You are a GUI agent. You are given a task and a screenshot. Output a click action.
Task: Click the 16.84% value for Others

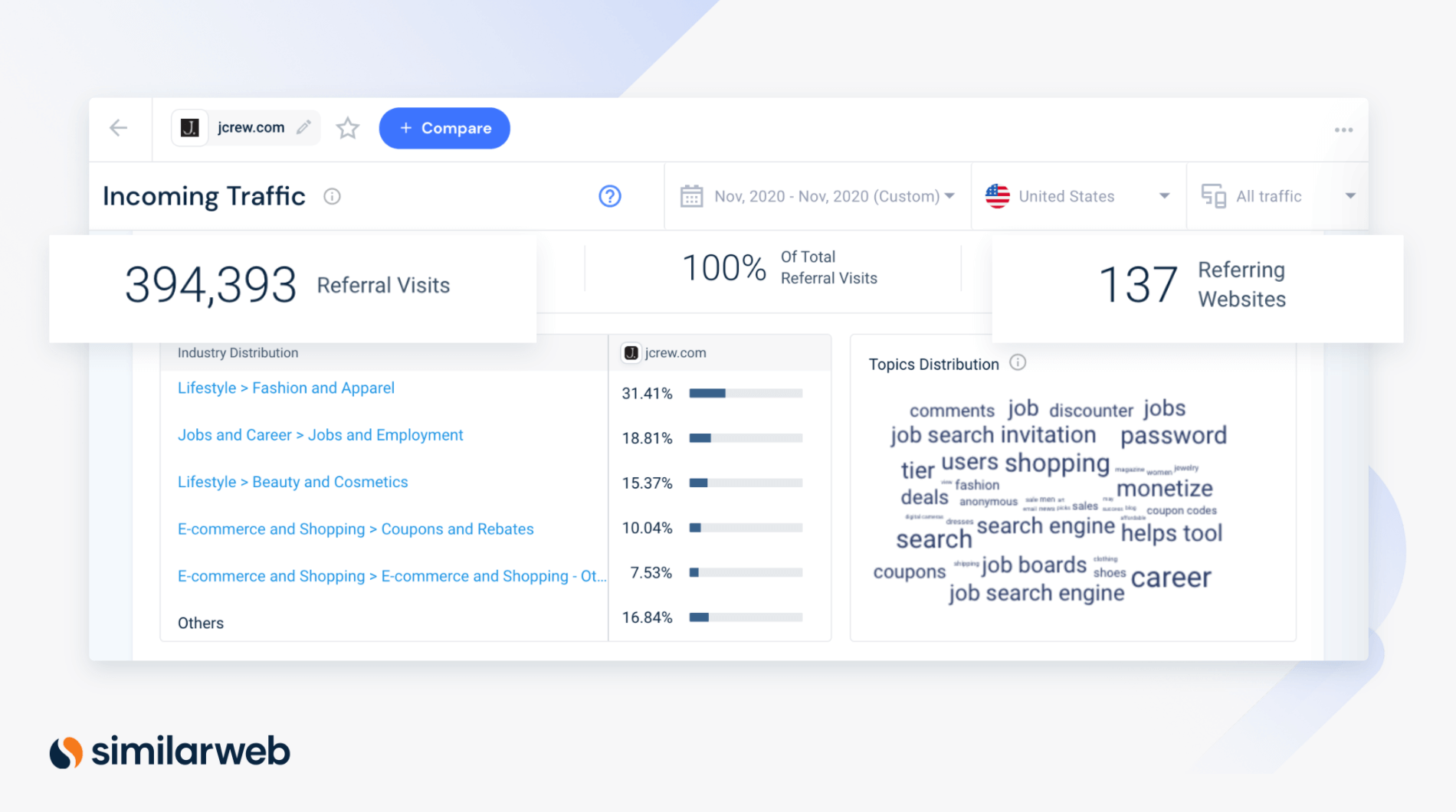(647, 617)
